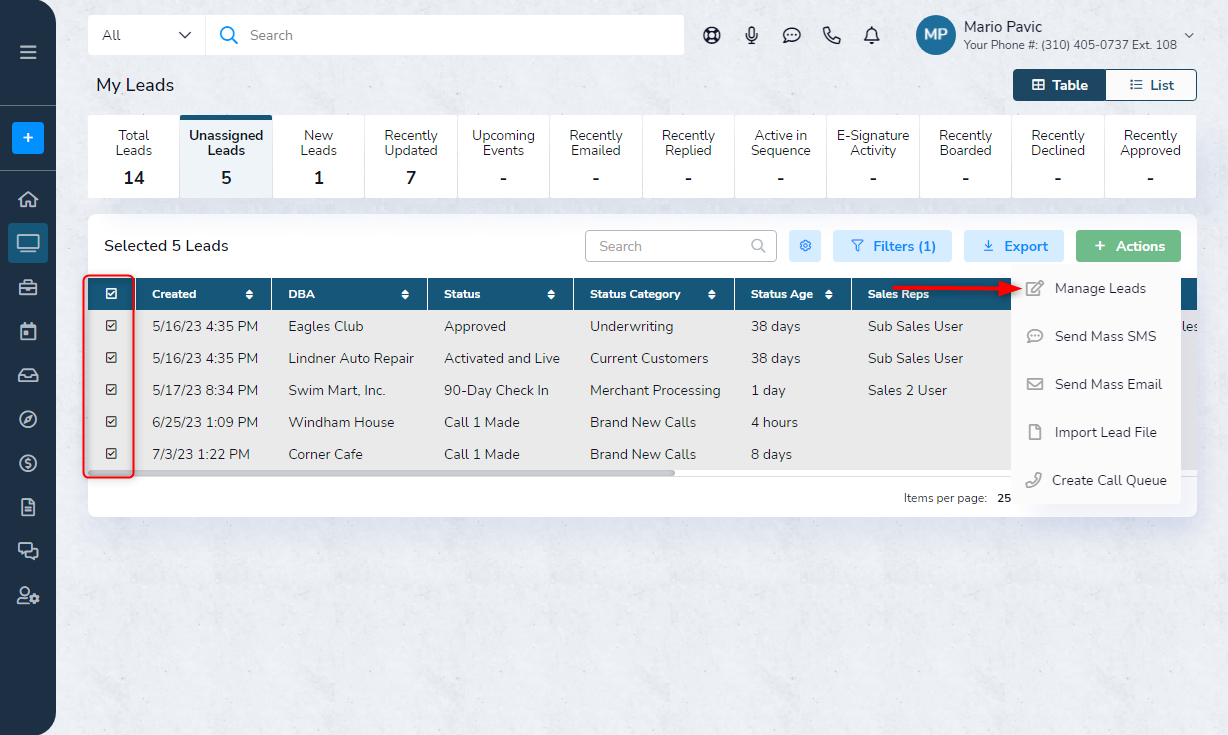Open the Actions dropdown button
Screen dimensions: 1228x735
(1128, 246)
